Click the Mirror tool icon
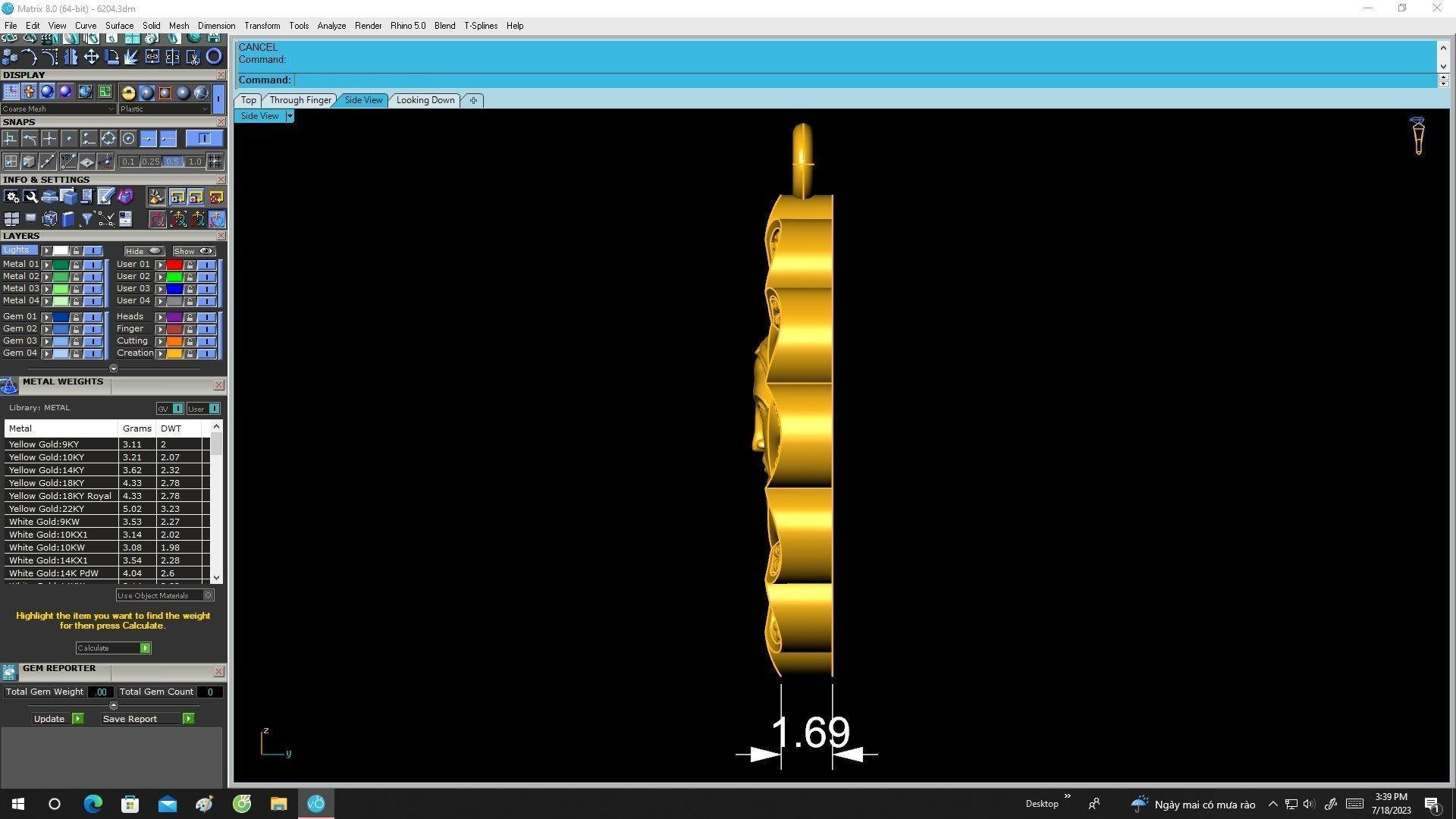The image size is (1456, 819). coord(71,56)
